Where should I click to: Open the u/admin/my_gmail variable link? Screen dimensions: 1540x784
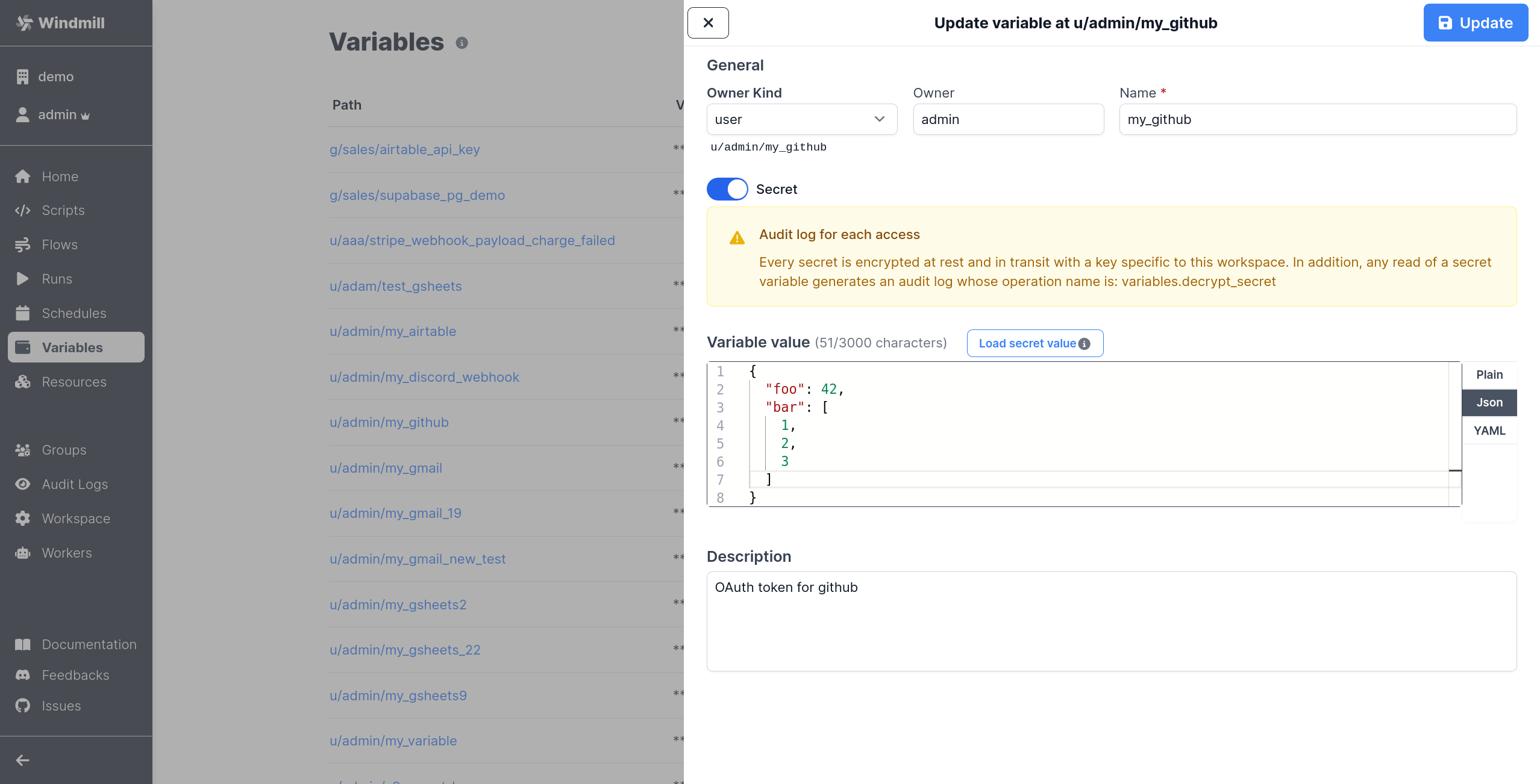(x=386, y=468)
